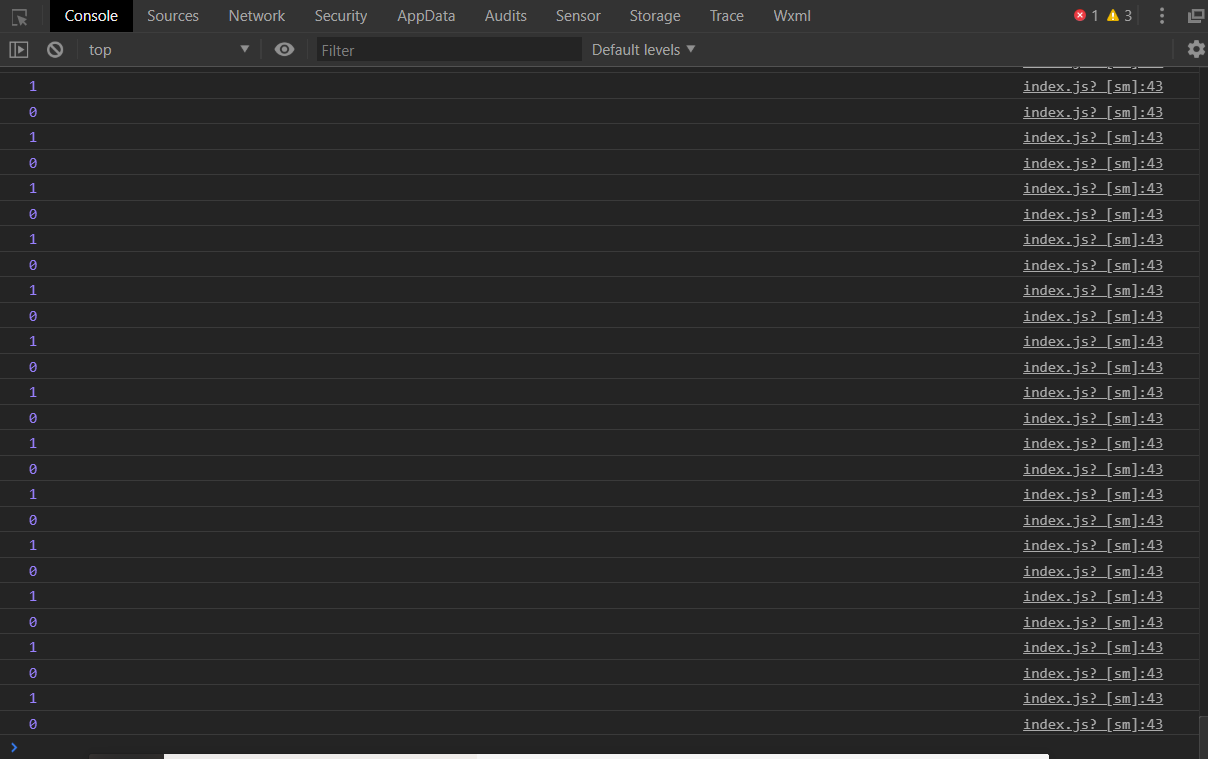Go to the AppData tab

pos(426,16)
